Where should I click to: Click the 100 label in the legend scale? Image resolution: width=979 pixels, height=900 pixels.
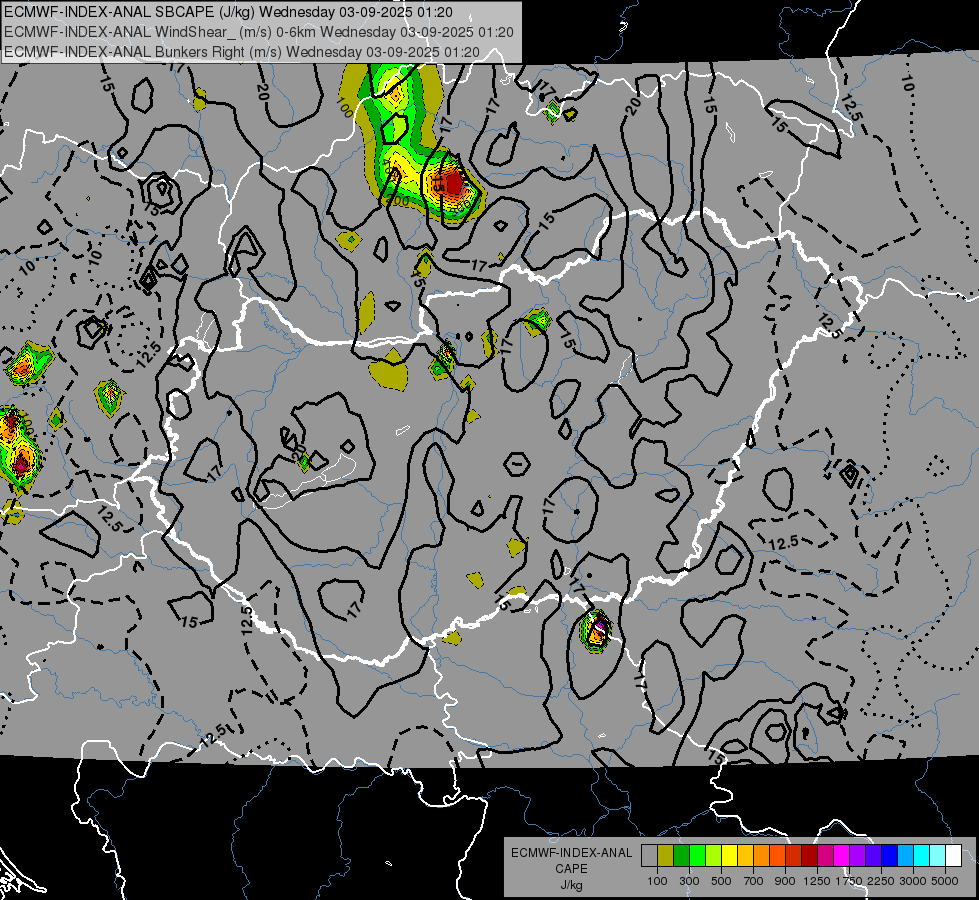657,881
